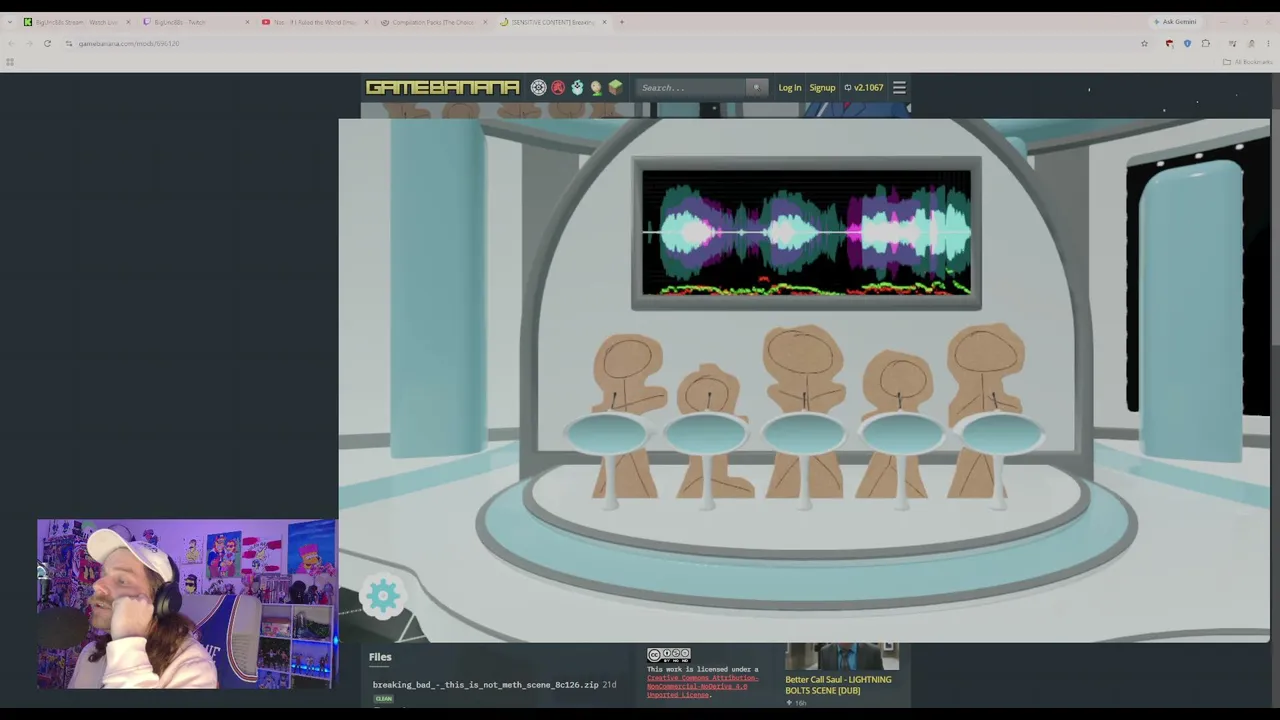The width and height of the screenshot is (1280, 720).
Task: Click the red extension icon
Action: tap(1169, 44)
